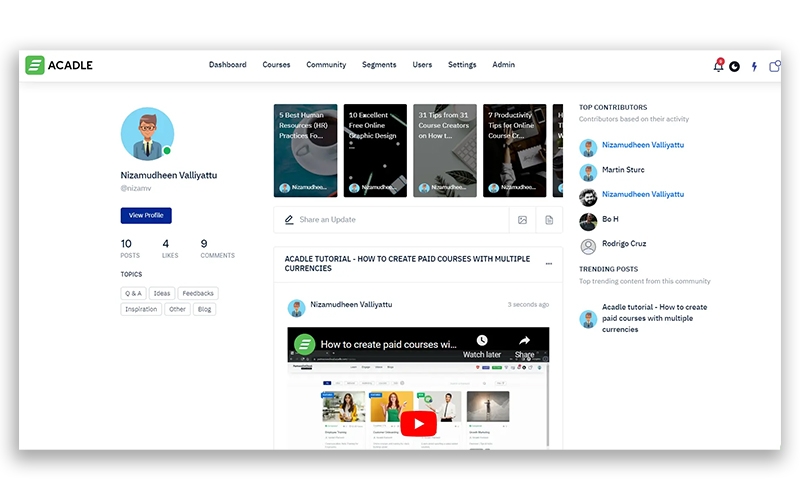Click the post author avatar next to Nizamudheen Valliyattu
The height and width of the screenshot is (500, 800).
(296, 308)
